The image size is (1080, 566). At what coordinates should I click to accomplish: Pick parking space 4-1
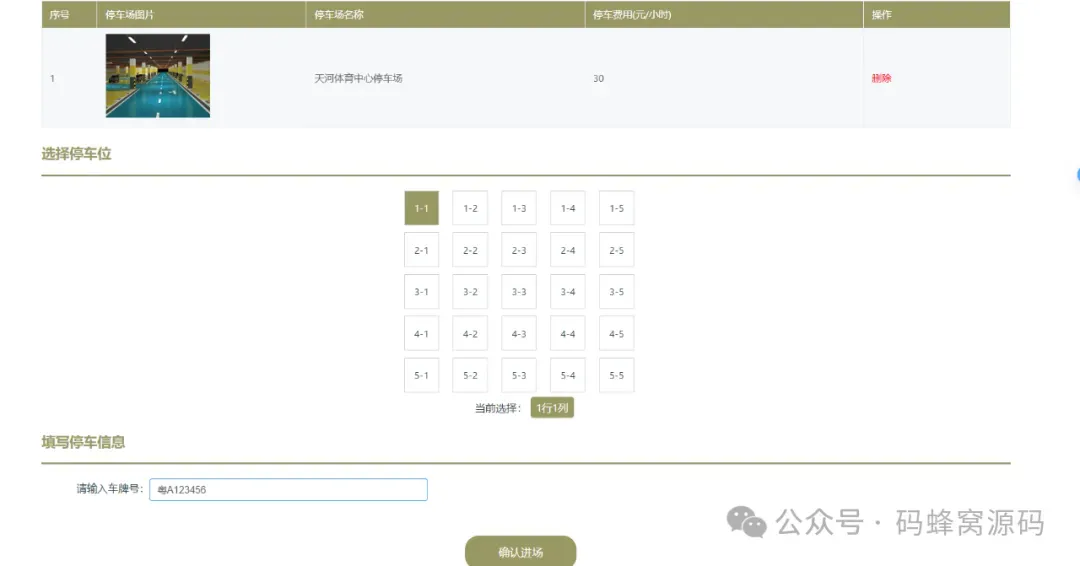pos(422,334)
